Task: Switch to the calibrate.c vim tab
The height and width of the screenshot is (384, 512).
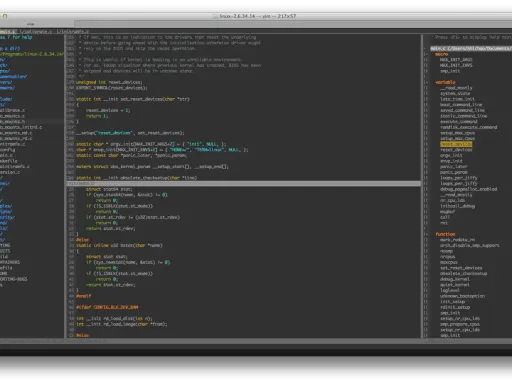Action: click(x=36, y=31)
